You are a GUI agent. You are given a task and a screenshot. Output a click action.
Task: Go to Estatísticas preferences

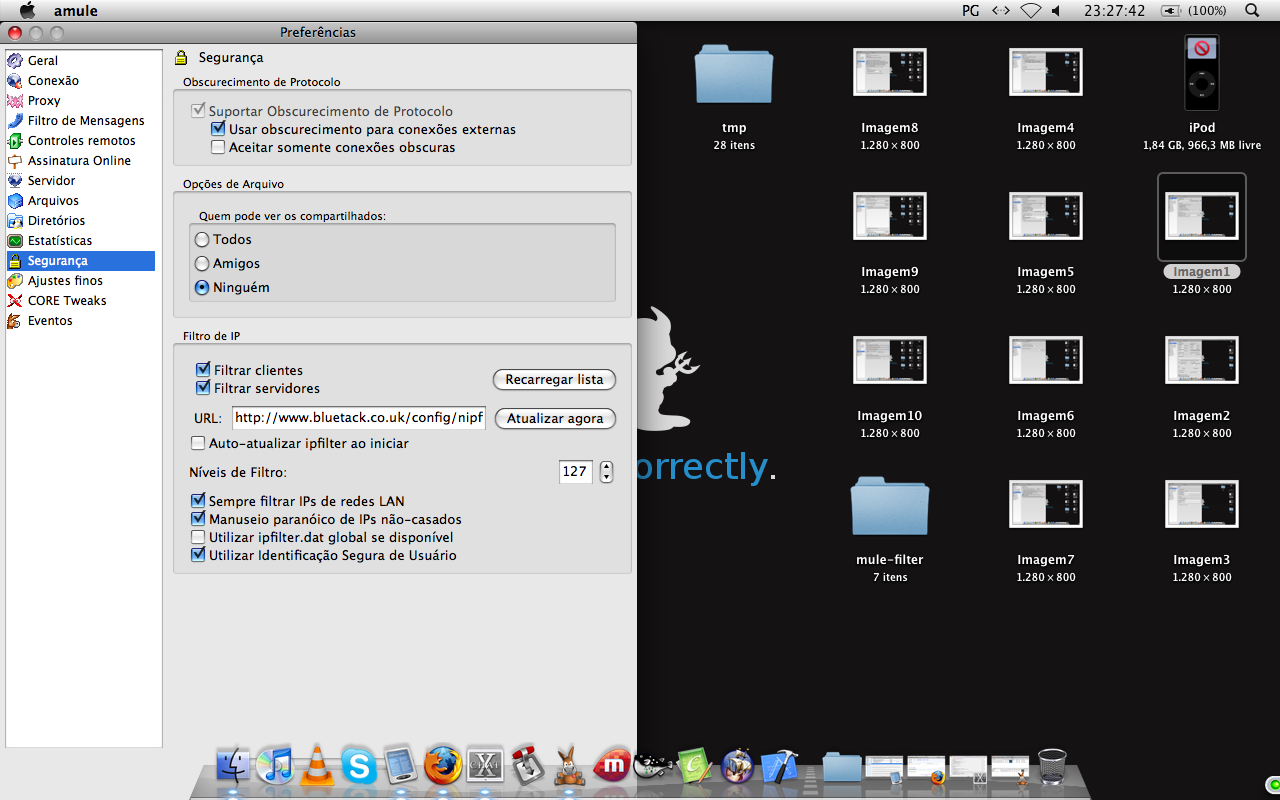[x=59, y=241]
